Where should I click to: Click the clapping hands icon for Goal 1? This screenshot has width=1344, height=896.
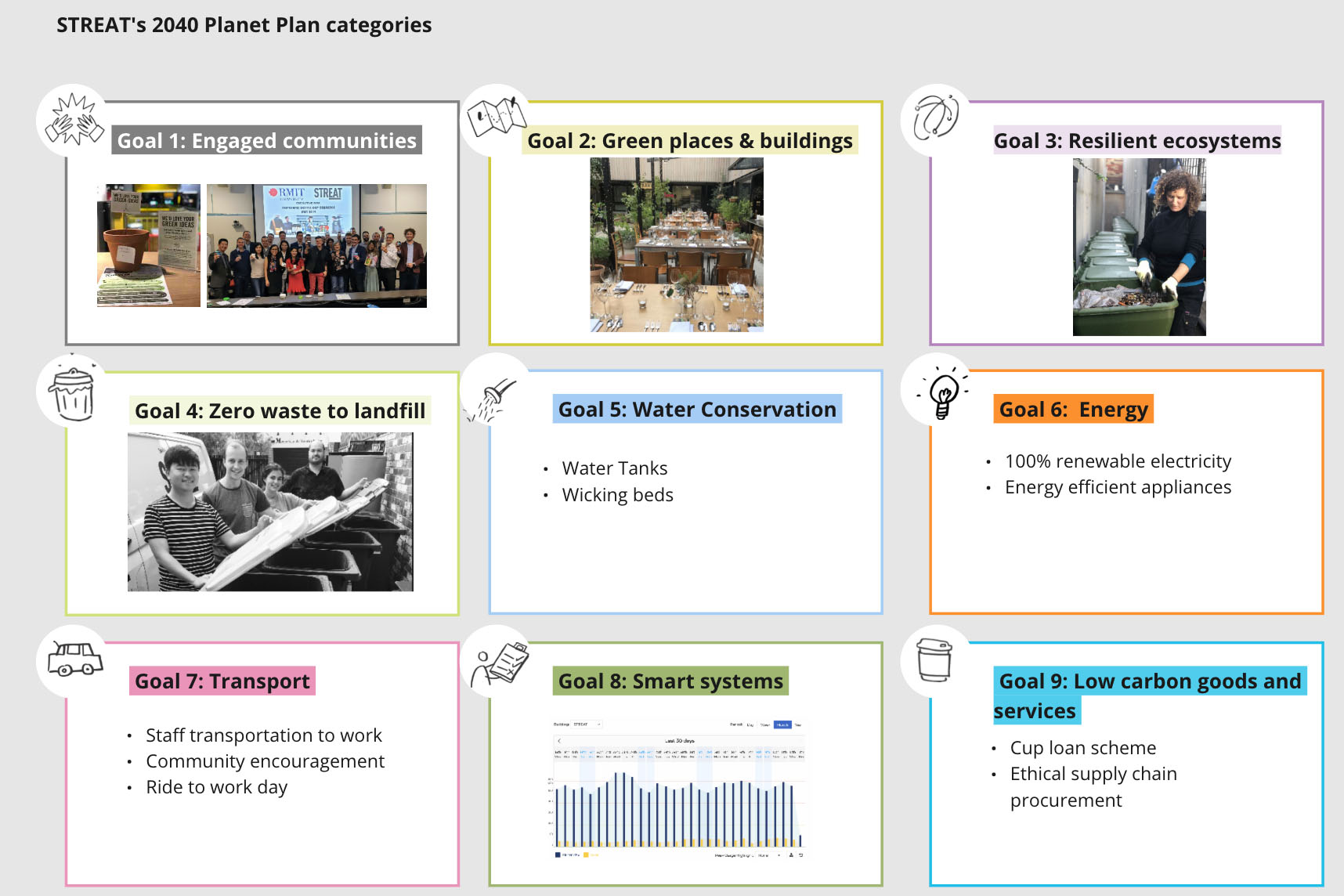coord(74,121)
